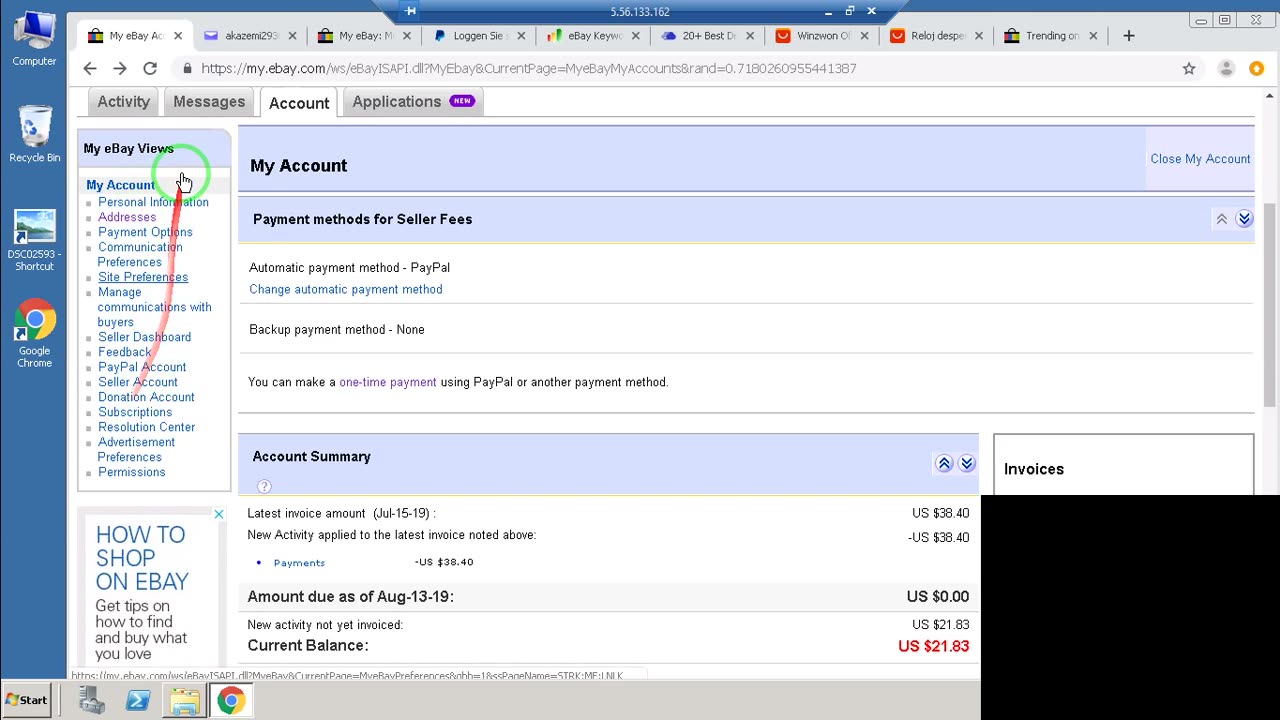
Task: Open the file explorer folder taskbar icon
Action: (184, 701)
